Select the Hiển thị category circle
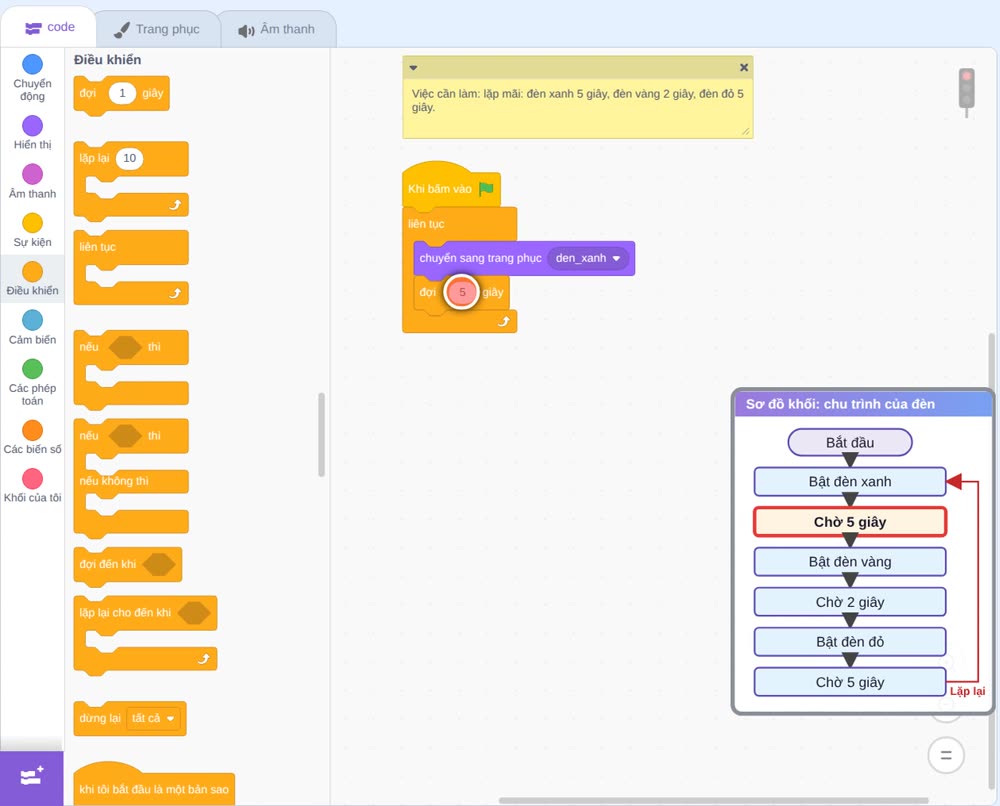 pos(33,126)
